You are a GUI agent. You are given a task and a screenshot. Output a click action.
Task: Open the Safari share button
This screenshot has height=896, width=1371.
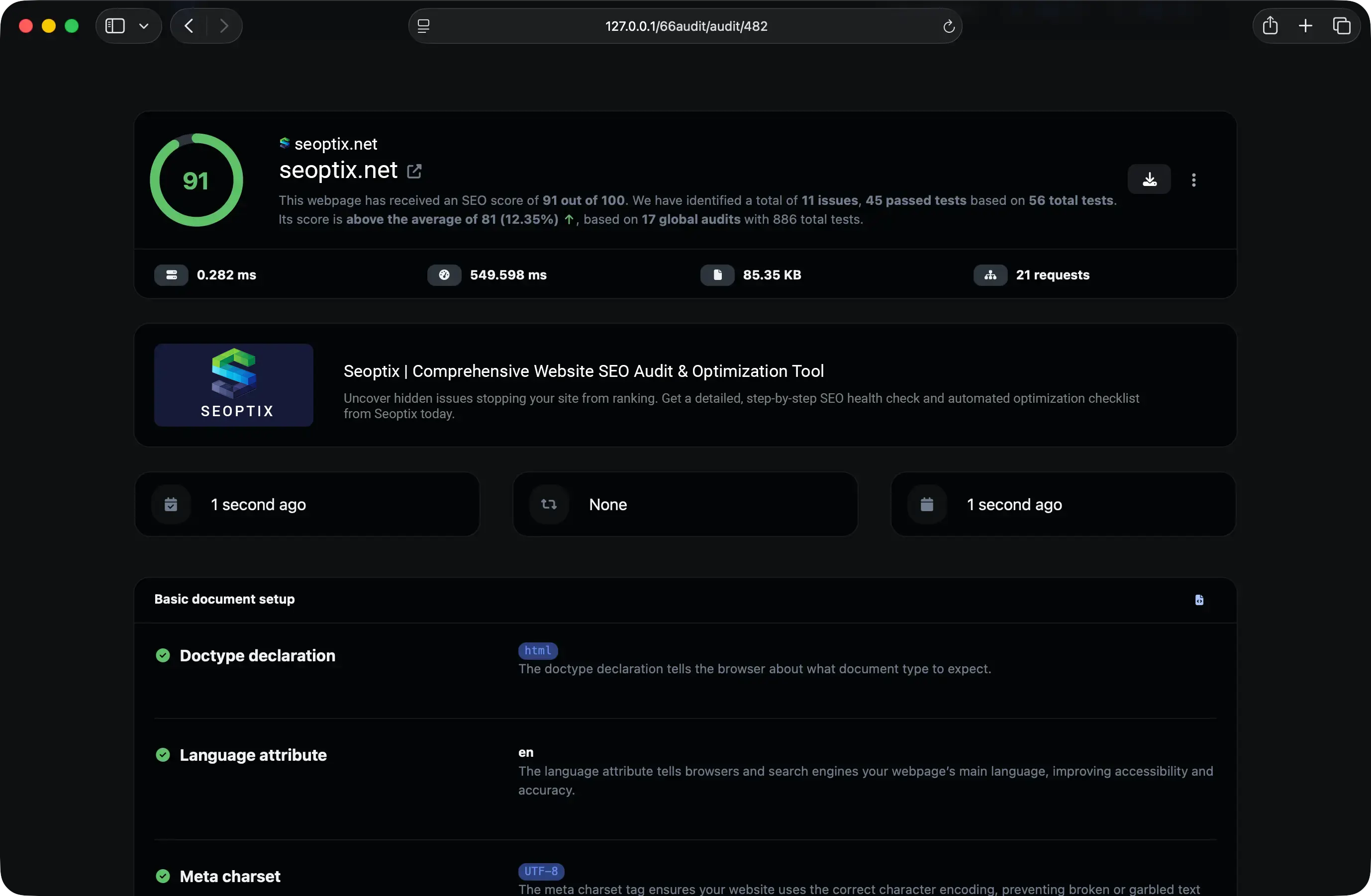click(1270, 26)
